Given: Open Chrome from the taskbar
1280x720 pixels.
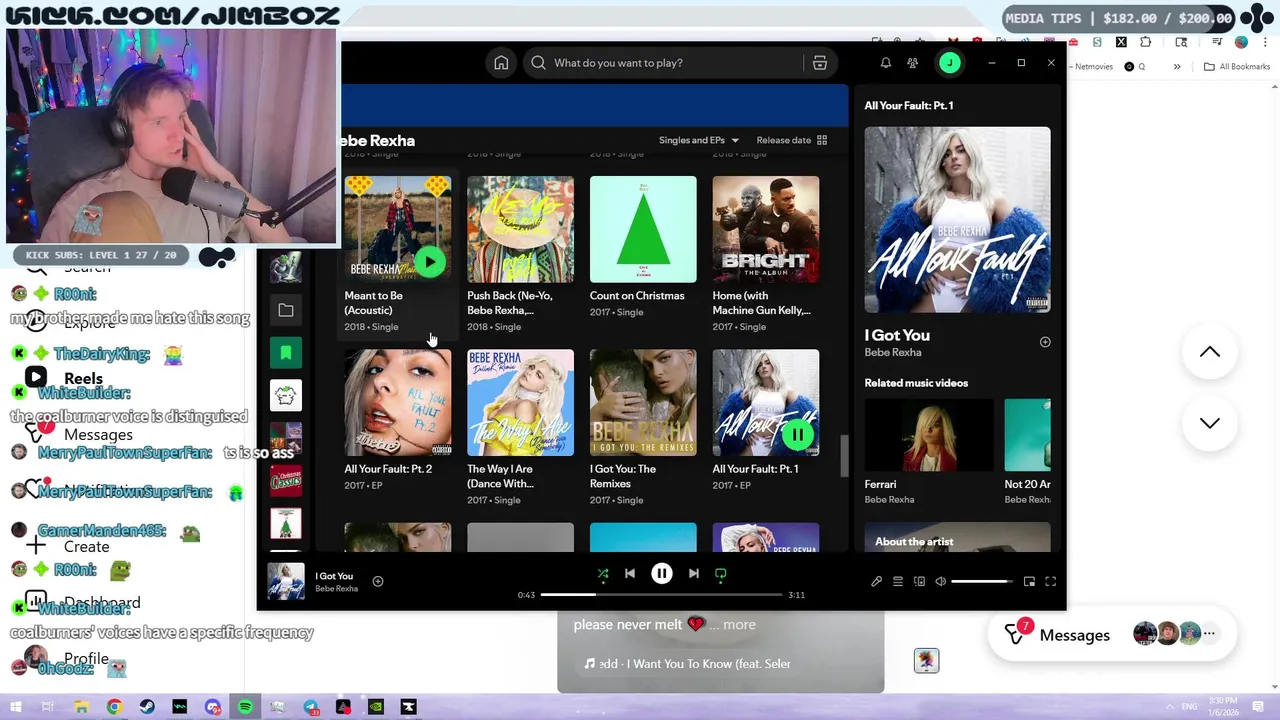Looking at the screenshot, I should [x=114, y=707].
